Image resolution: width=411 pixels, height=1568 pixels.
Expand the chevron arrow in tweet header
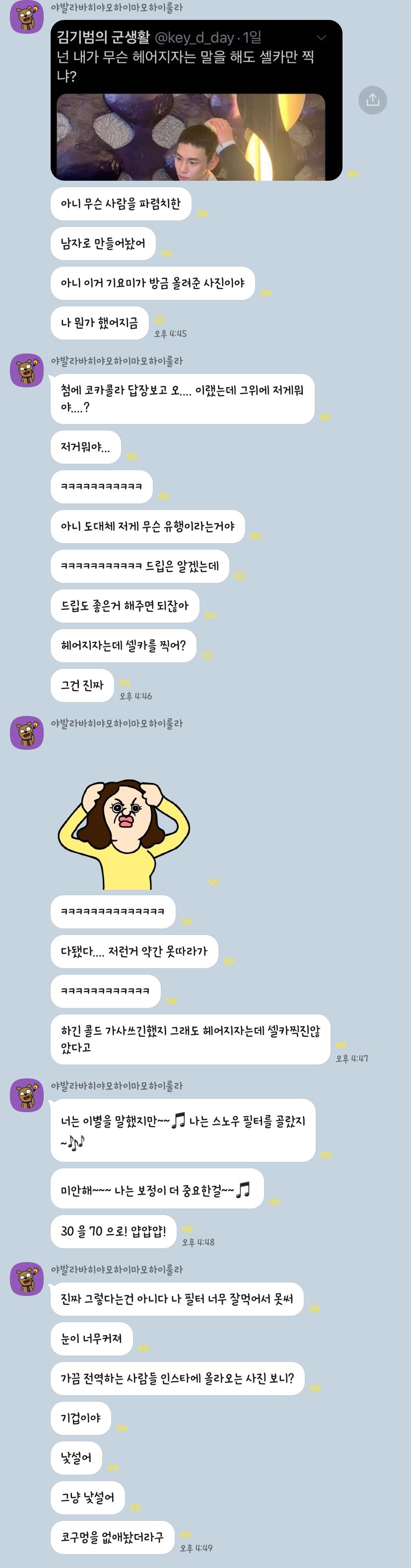pos(321,38)
